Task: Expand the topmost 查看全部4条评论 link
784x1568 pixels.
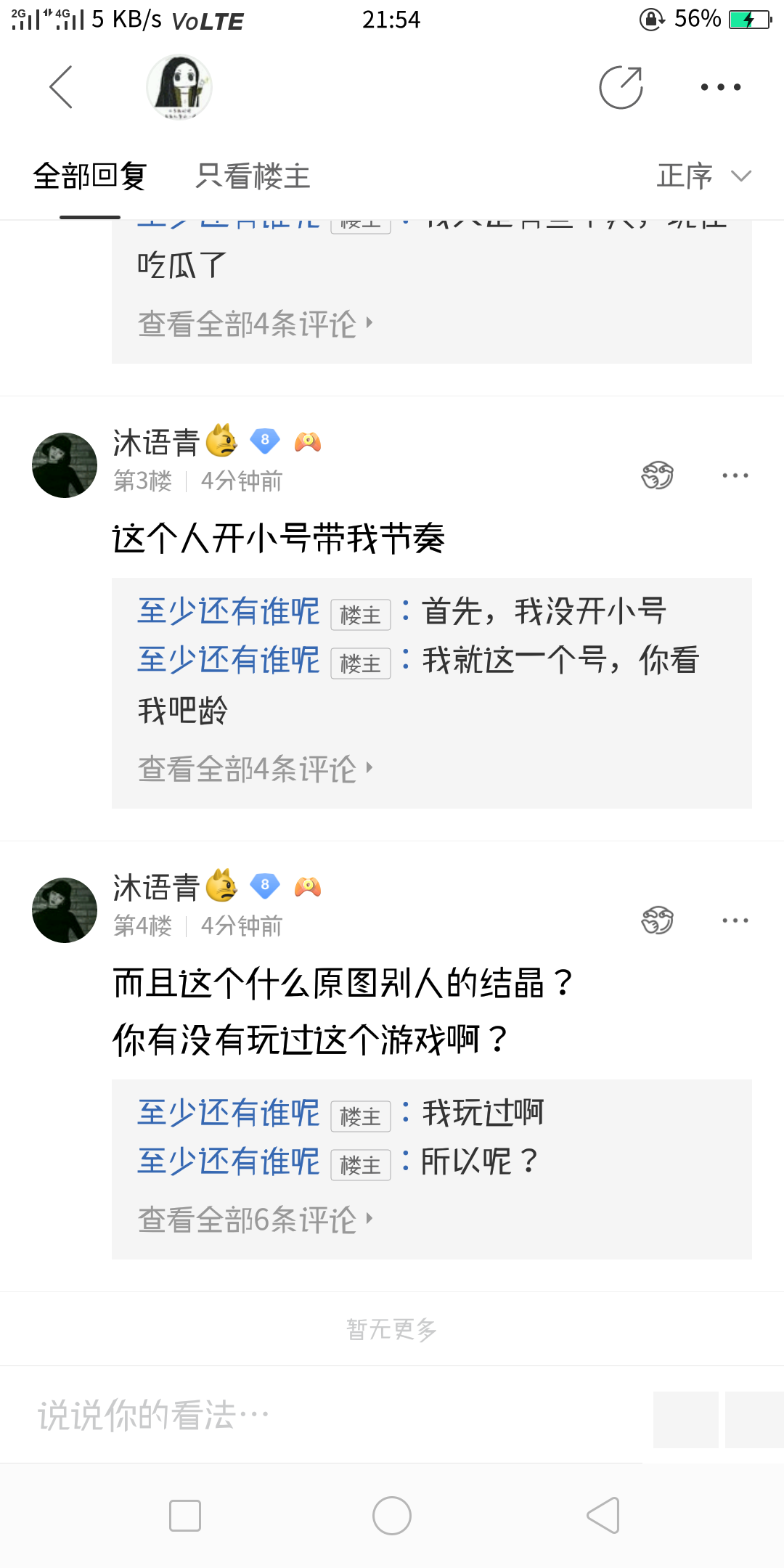Action: click(255, 324)
